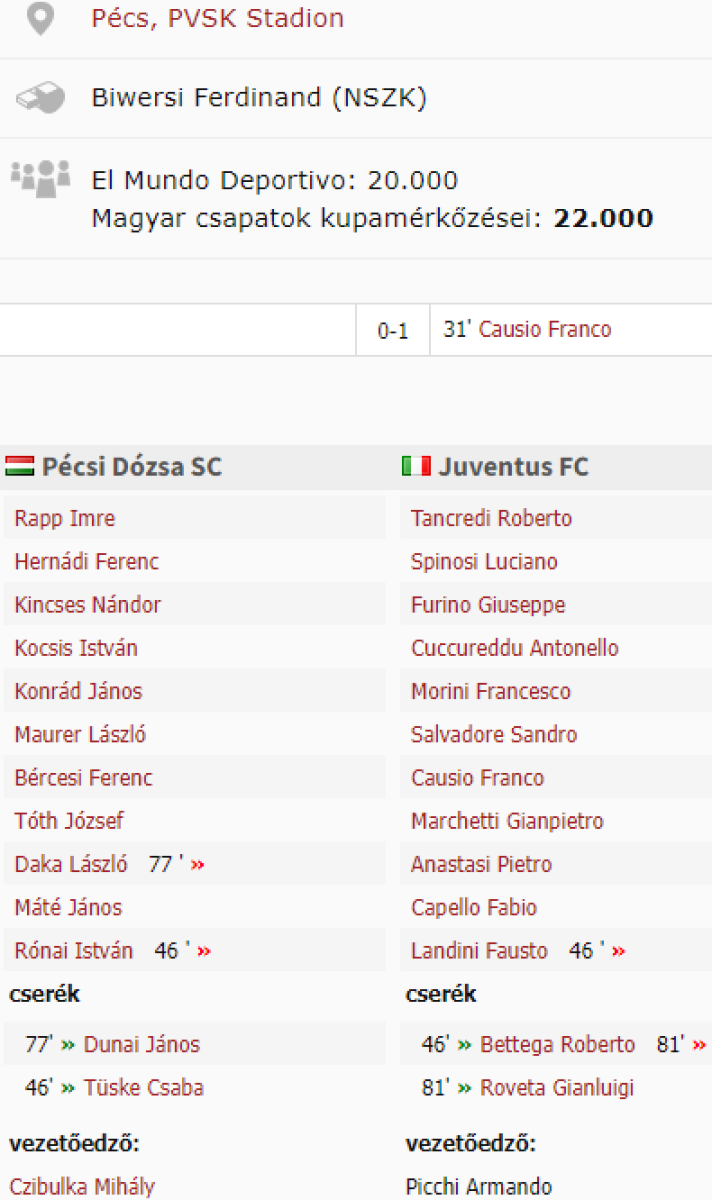712x1200 pixels.
Task: Click the Hungarian flag icon
Action: (20, 466)
